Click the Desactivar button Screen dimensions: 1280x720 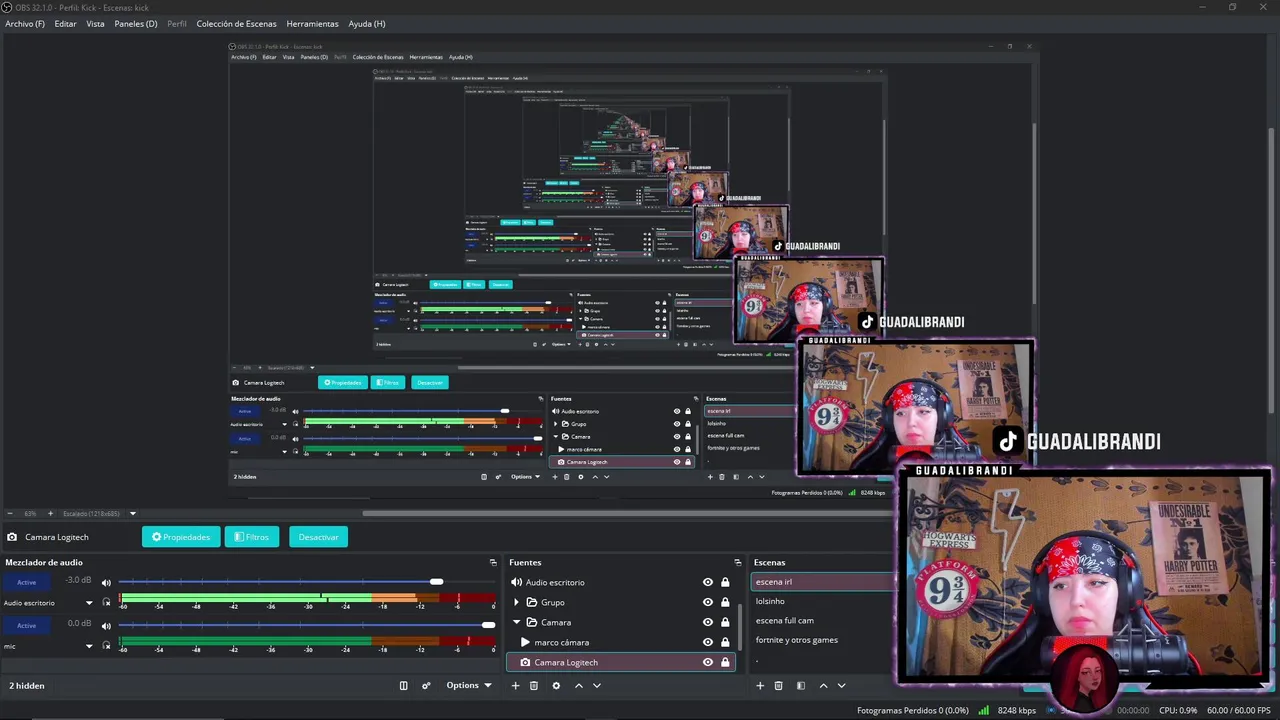pyautogui.click(x=318, y=537)
